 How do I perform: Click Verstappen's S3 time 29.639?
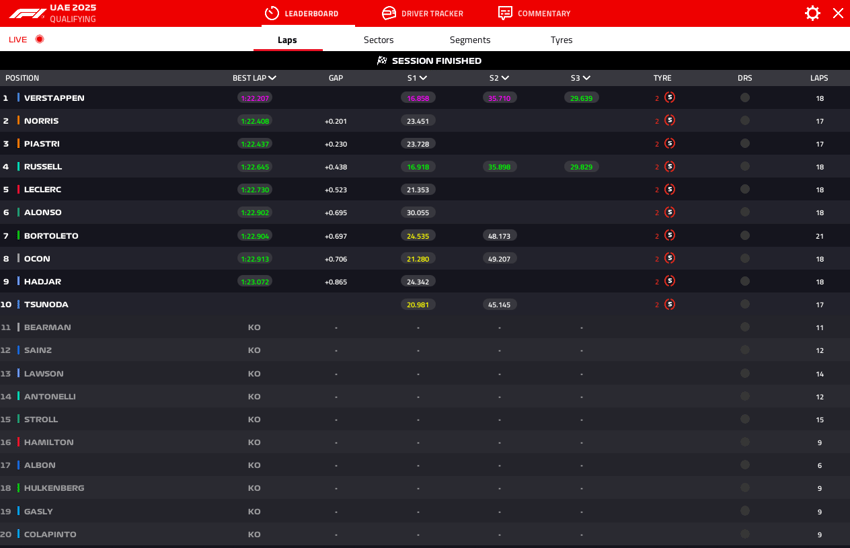581,98
